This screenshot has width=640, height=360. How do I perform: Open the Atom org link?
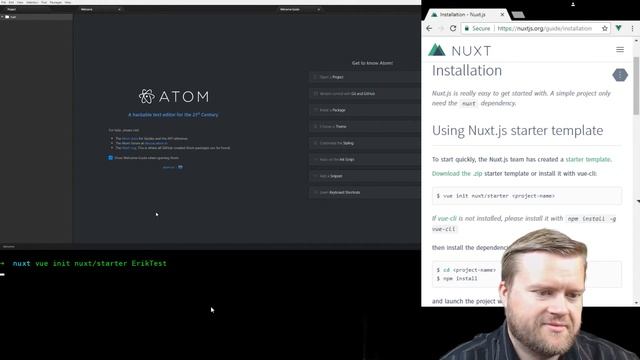[129, 148]
